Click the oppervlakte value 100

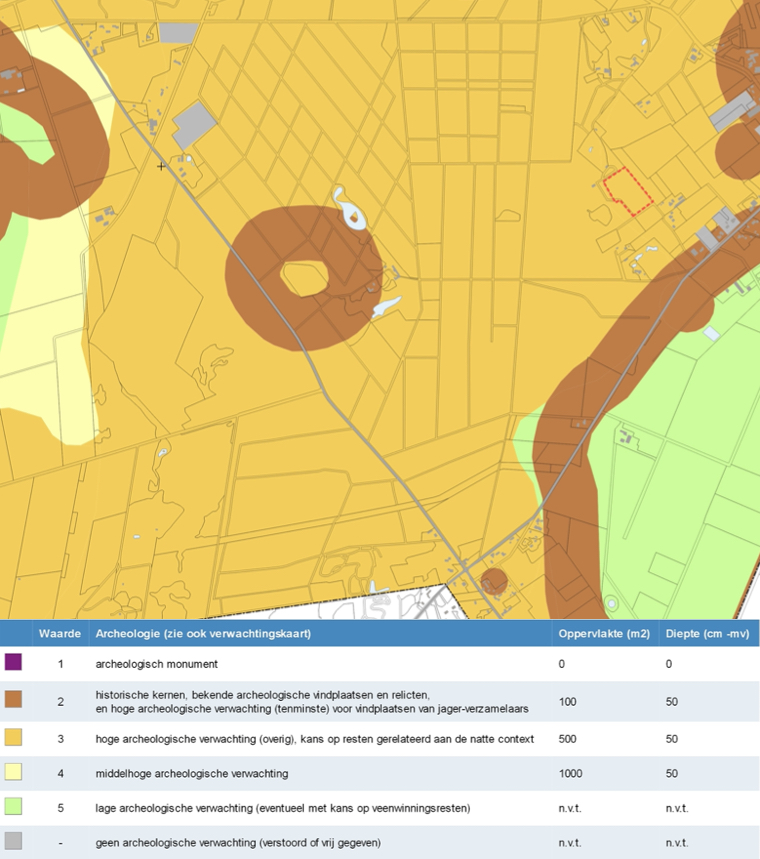click(x=568, y=702)
